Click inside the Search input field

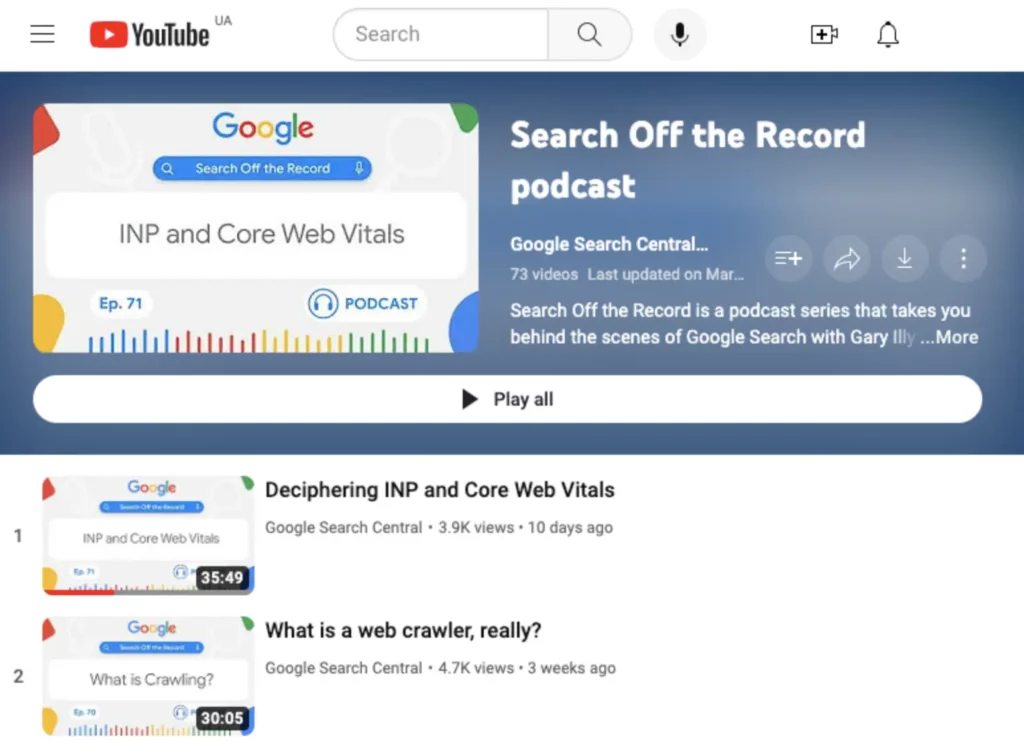(440, 33)
